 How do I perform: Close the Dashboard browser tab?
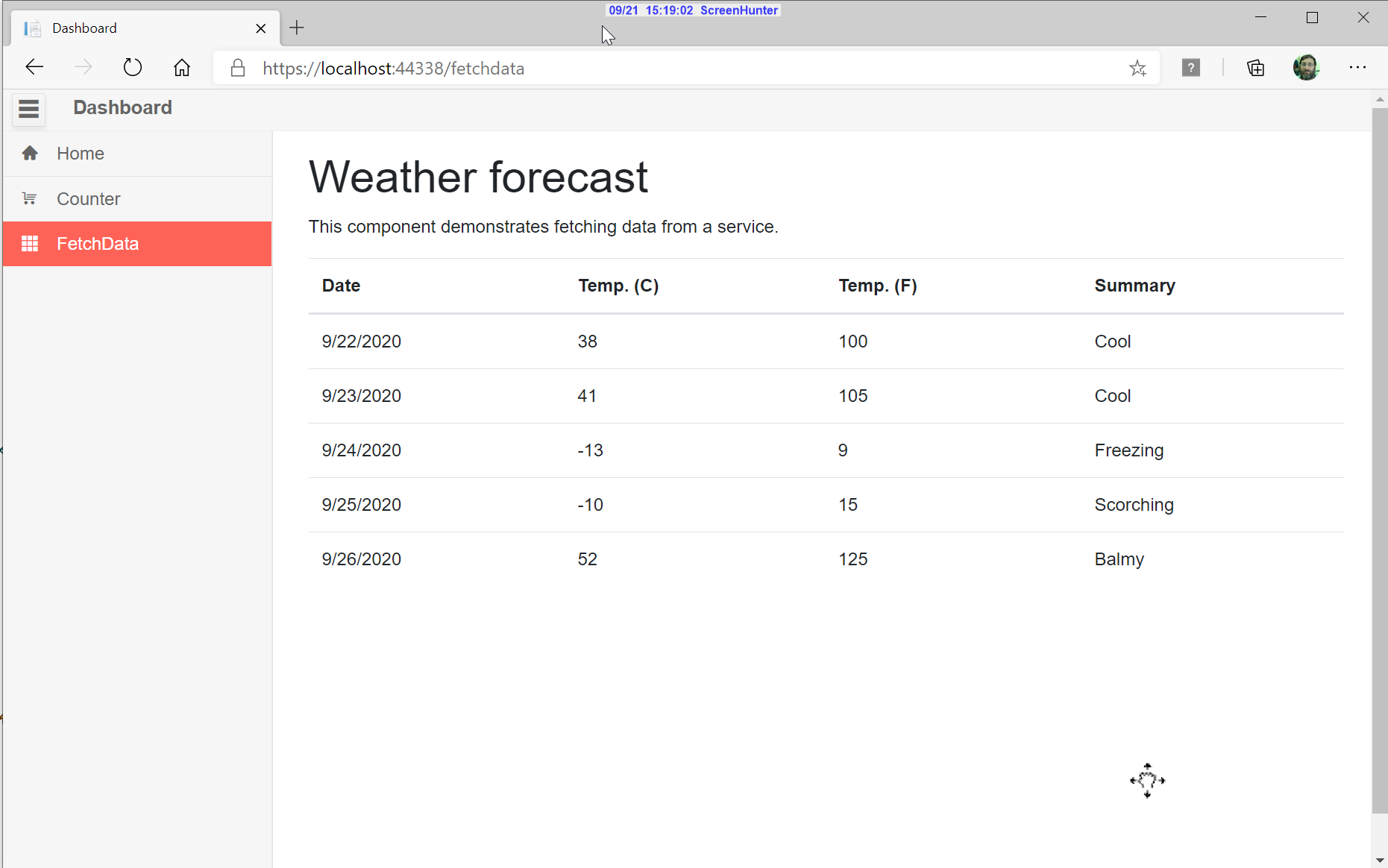pyautogui.click(x=261, y=28)
